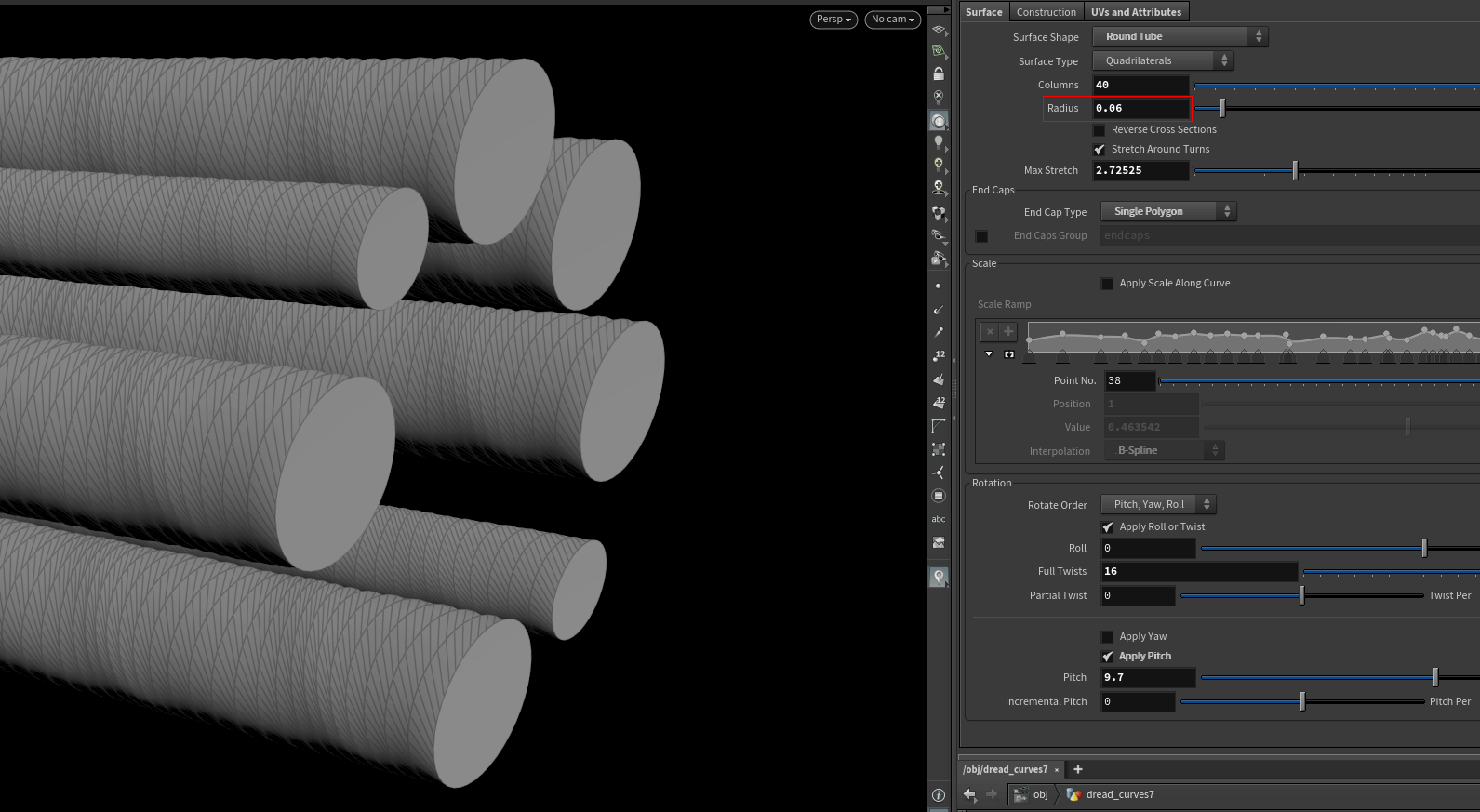Open the Pitch Per dropdown

(1452, 701)
